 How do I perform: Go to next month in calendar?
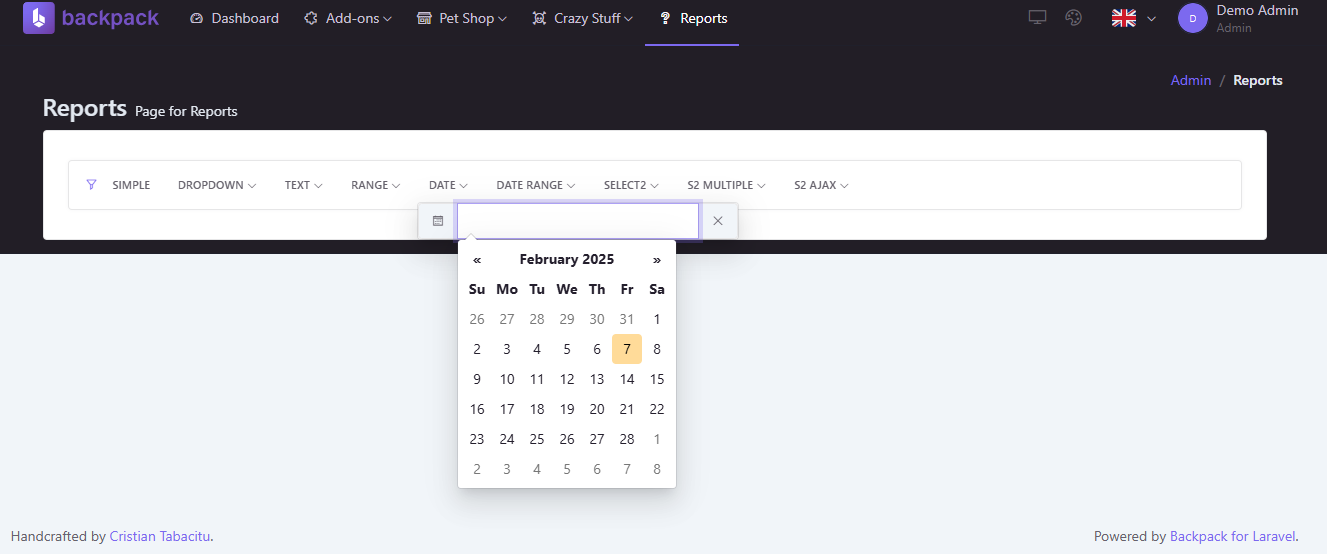click(x=657, y=260)
